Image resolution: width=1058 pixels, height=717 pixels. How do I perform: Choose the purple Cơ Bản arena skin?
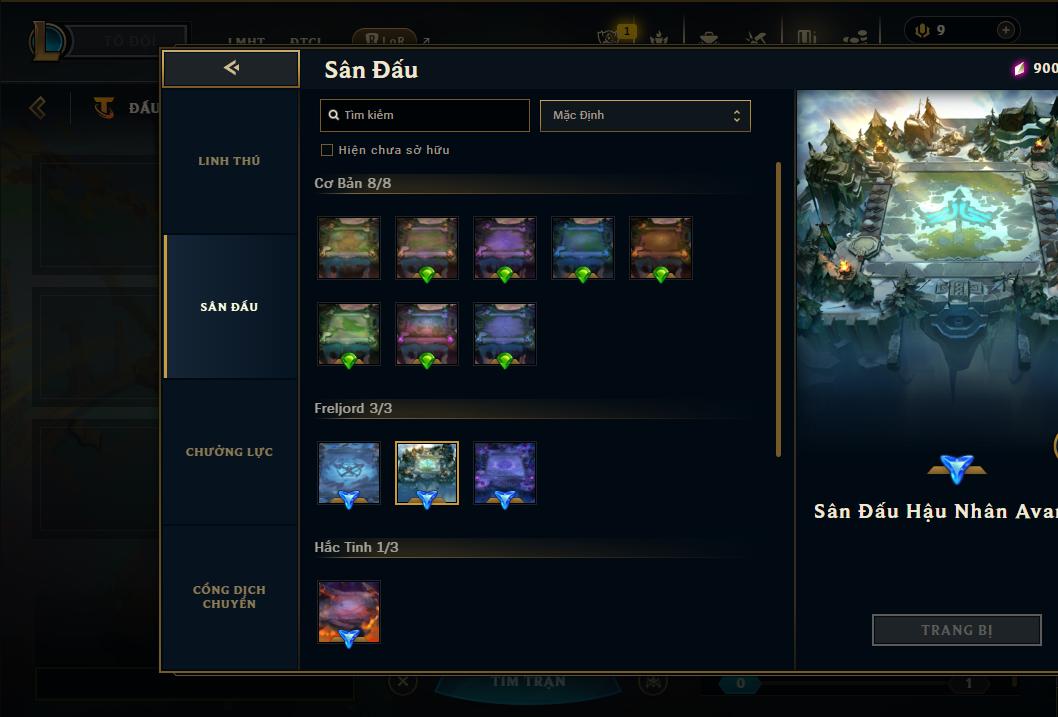(x=505, y=248)
